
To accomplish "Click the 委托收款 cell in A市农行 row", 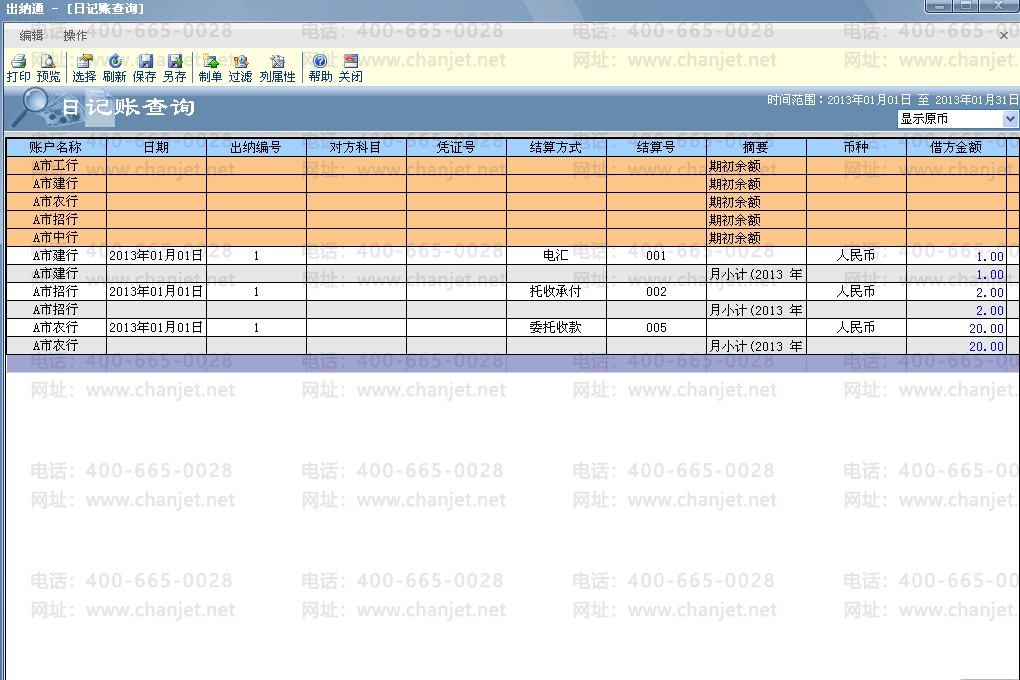I will coord(556,327).
